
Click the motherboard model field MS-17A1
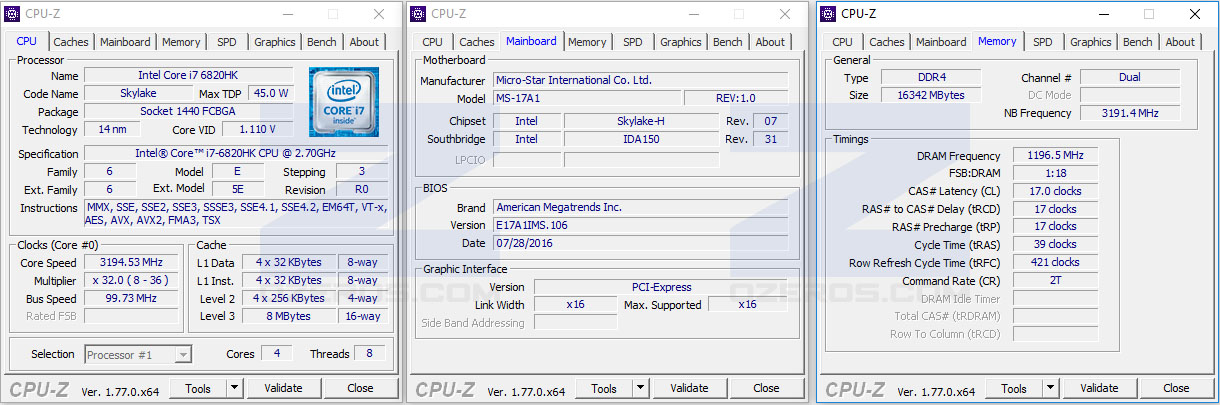pyautogui.click(x=587, y=98)
